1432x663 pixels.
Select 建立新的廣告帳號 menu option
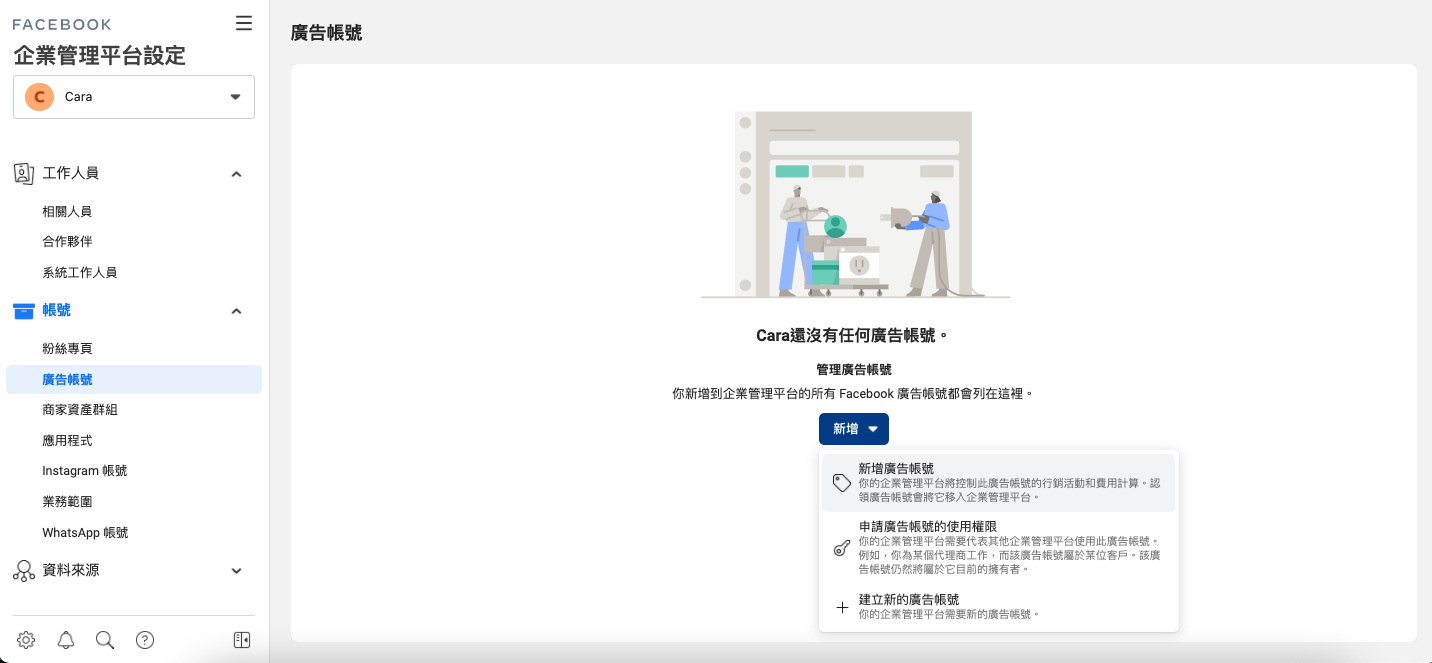(x=998, y=607)
